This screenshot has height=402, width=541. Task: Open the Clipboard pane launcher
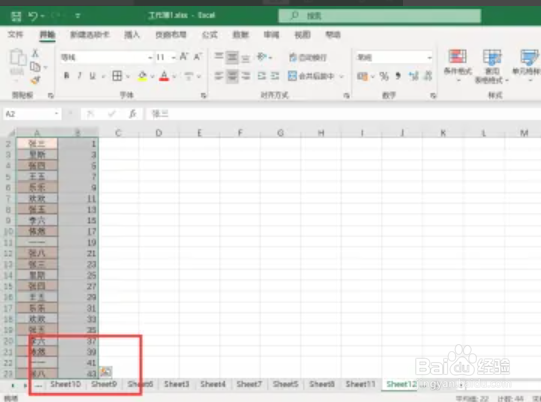point(51,96)
